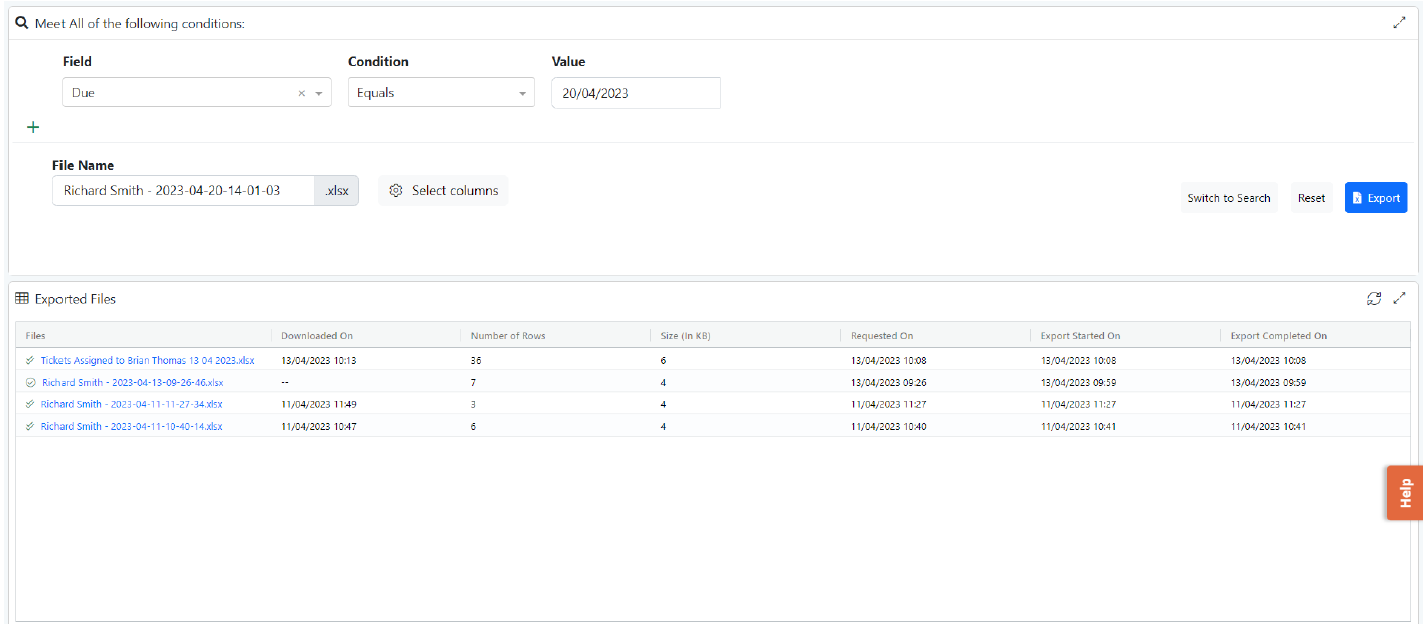Click the circled check beside the 2023-04-13 file

[30, 383]
